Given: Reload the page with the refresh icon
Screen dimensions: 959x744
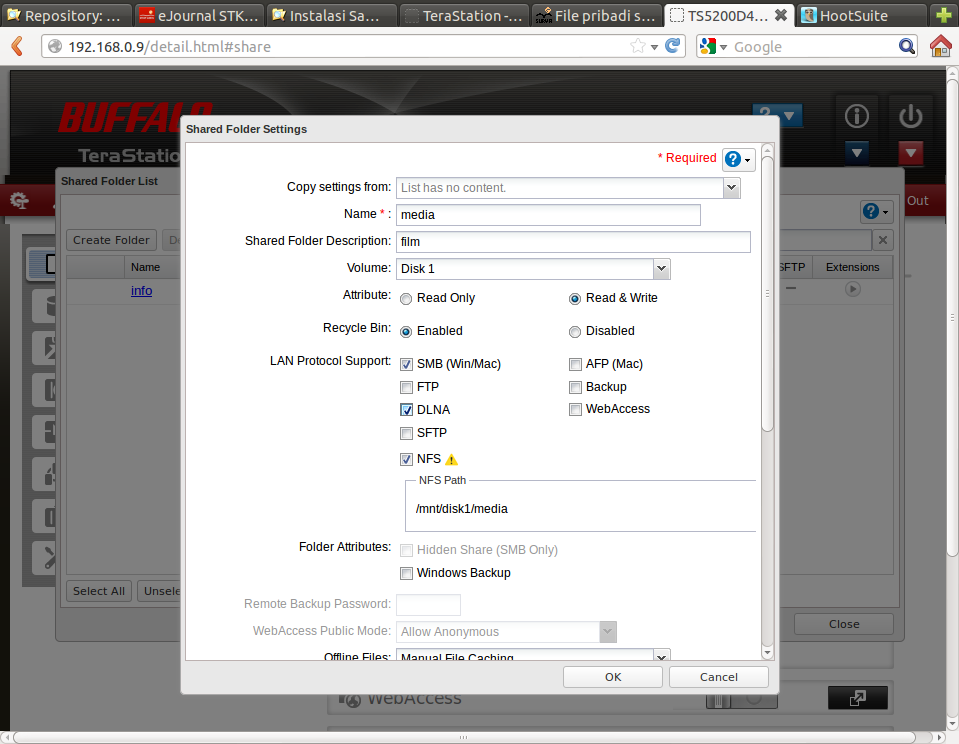Looking at the screenshot, I should [x=674, y=46].
